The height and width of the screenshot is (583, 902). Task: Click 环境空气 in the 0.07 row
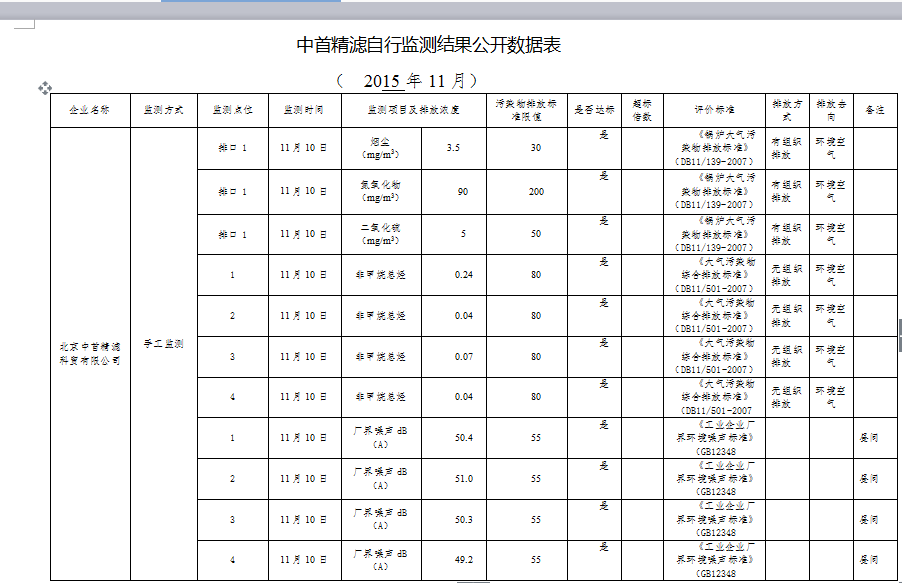tap(831, 357)
